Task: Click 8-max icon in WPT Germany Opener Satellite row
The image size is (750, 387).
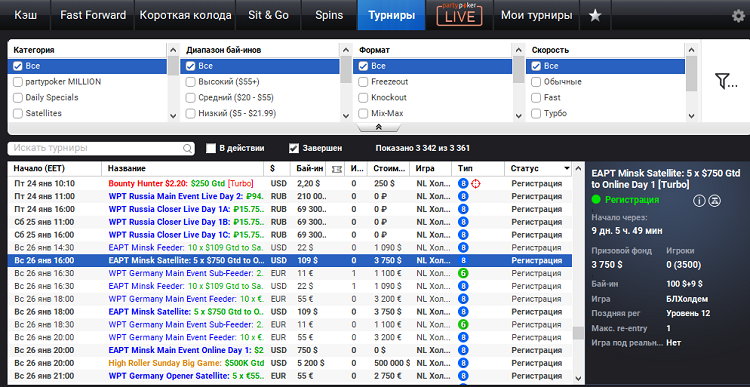Action: pos(463,376)
